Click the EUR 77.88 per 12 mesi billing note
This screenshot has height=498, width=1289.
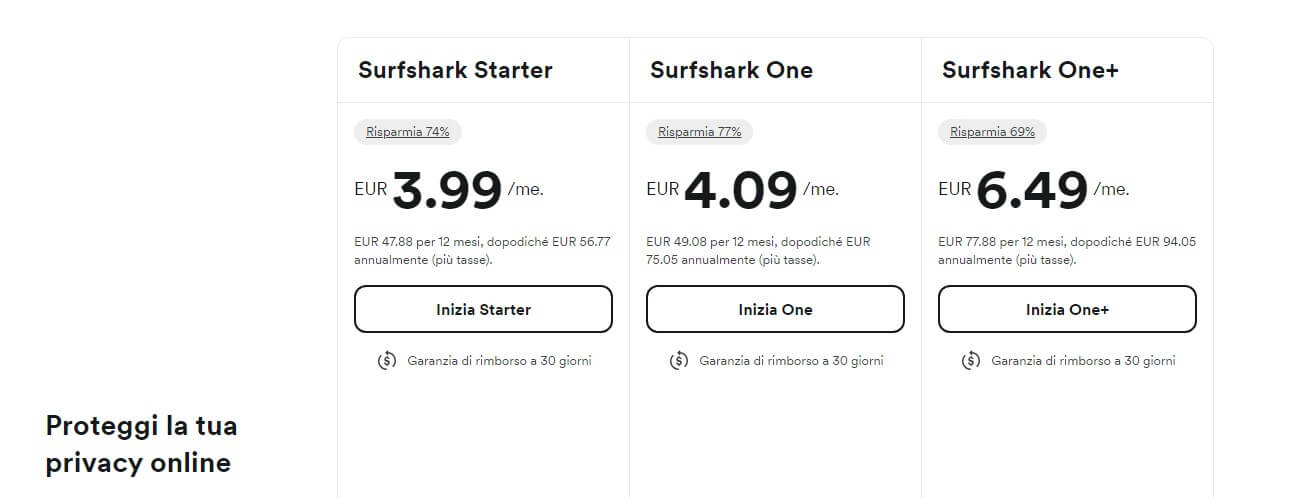(x=1067, y=250)
